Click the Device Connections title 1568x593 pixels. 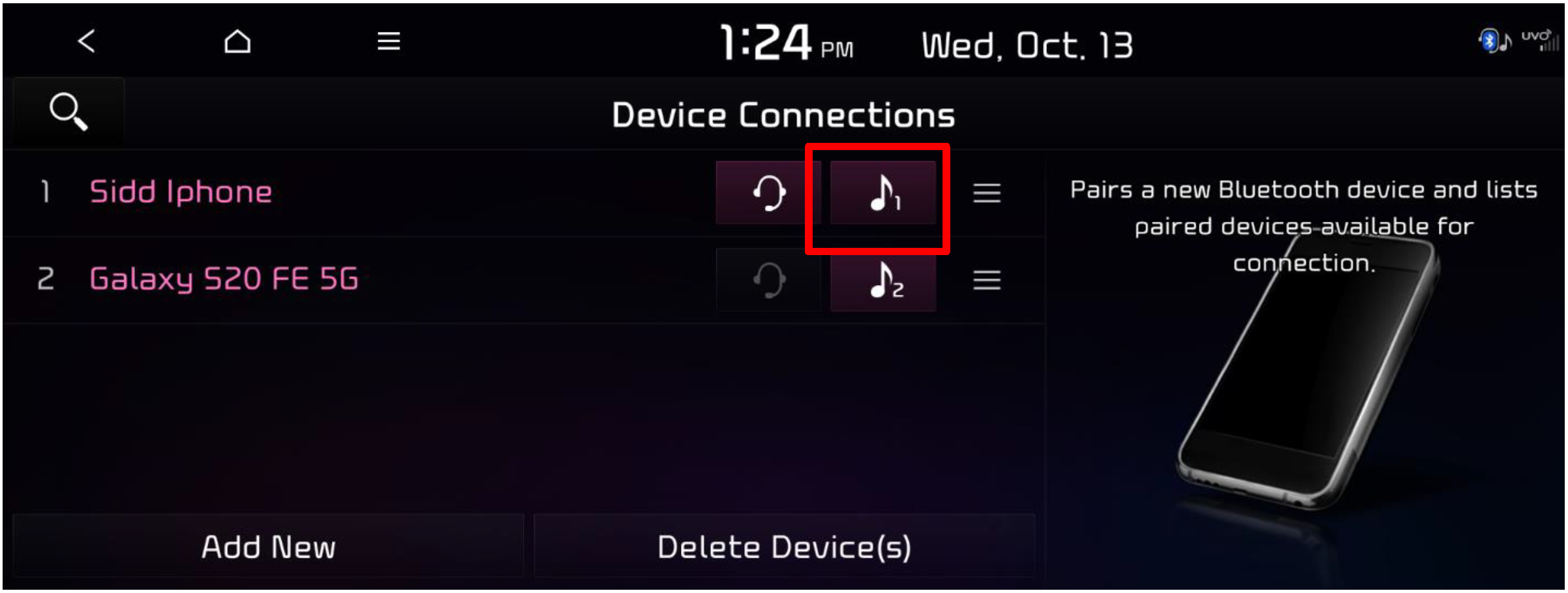tap(783, 115)
